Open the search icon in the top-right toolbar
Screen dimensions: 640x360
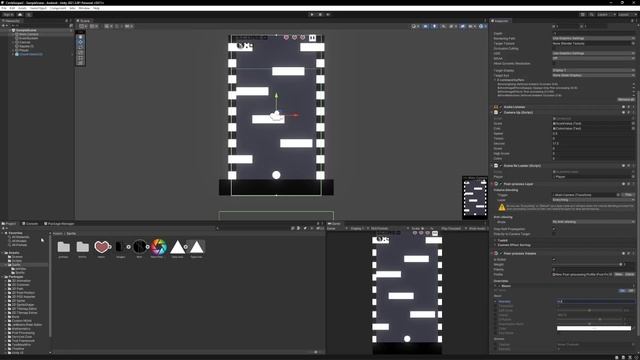coord(591,15)
